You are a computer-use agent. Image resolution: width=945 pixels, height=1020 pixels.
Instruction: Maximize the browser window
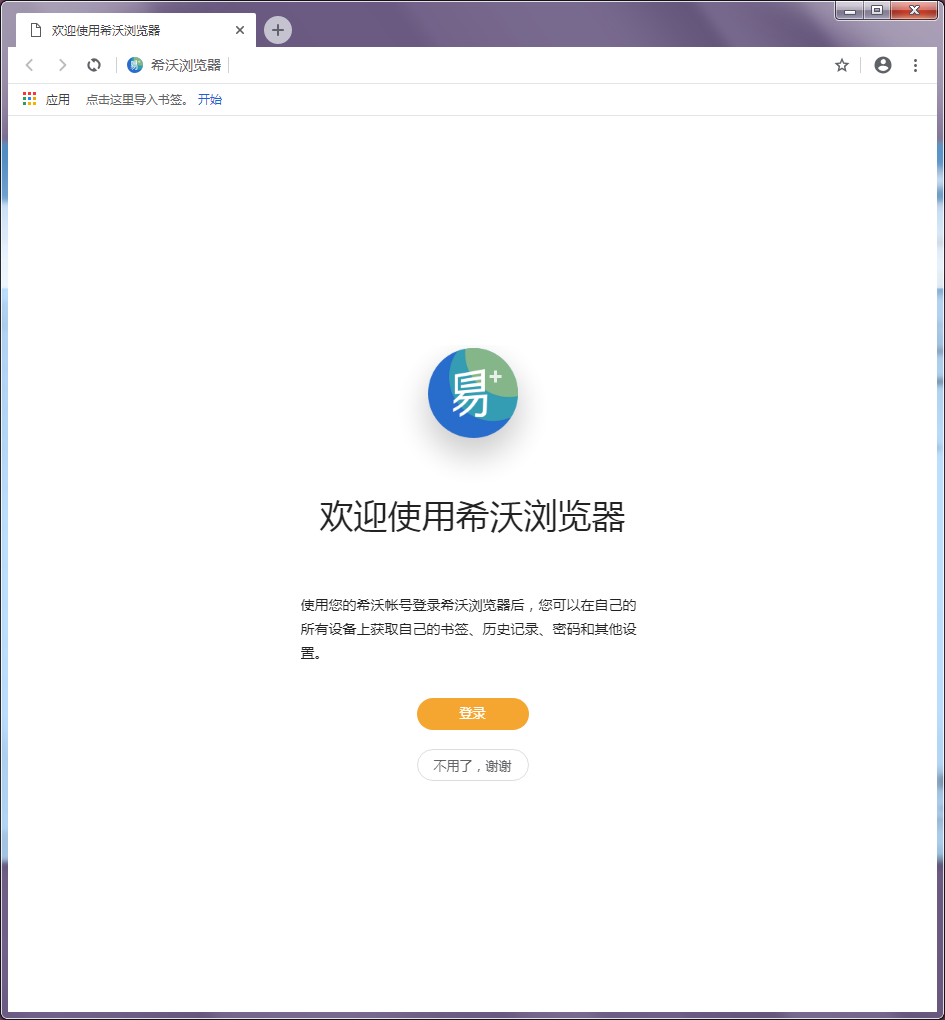pos(877,11)
